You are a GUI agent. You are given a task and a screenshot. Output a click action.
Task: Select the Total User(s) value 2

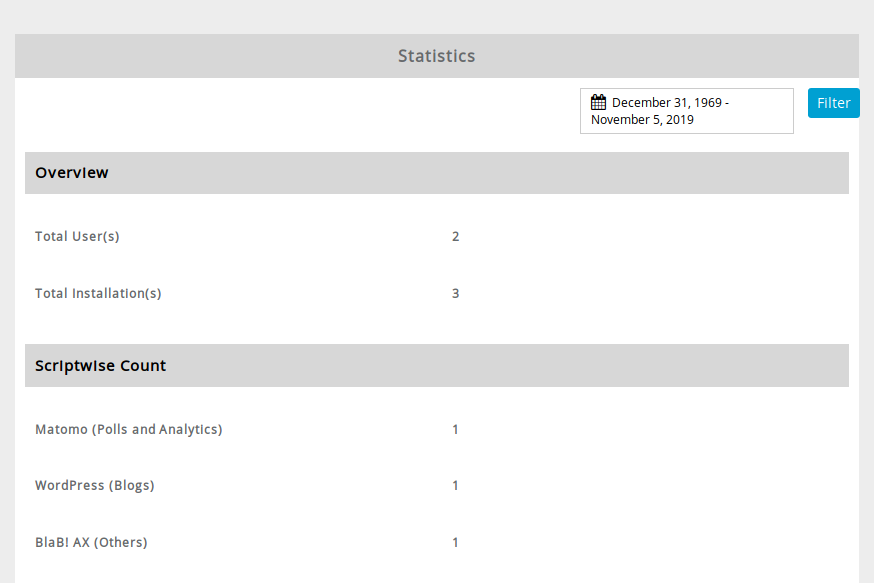(x=456, y=237)
